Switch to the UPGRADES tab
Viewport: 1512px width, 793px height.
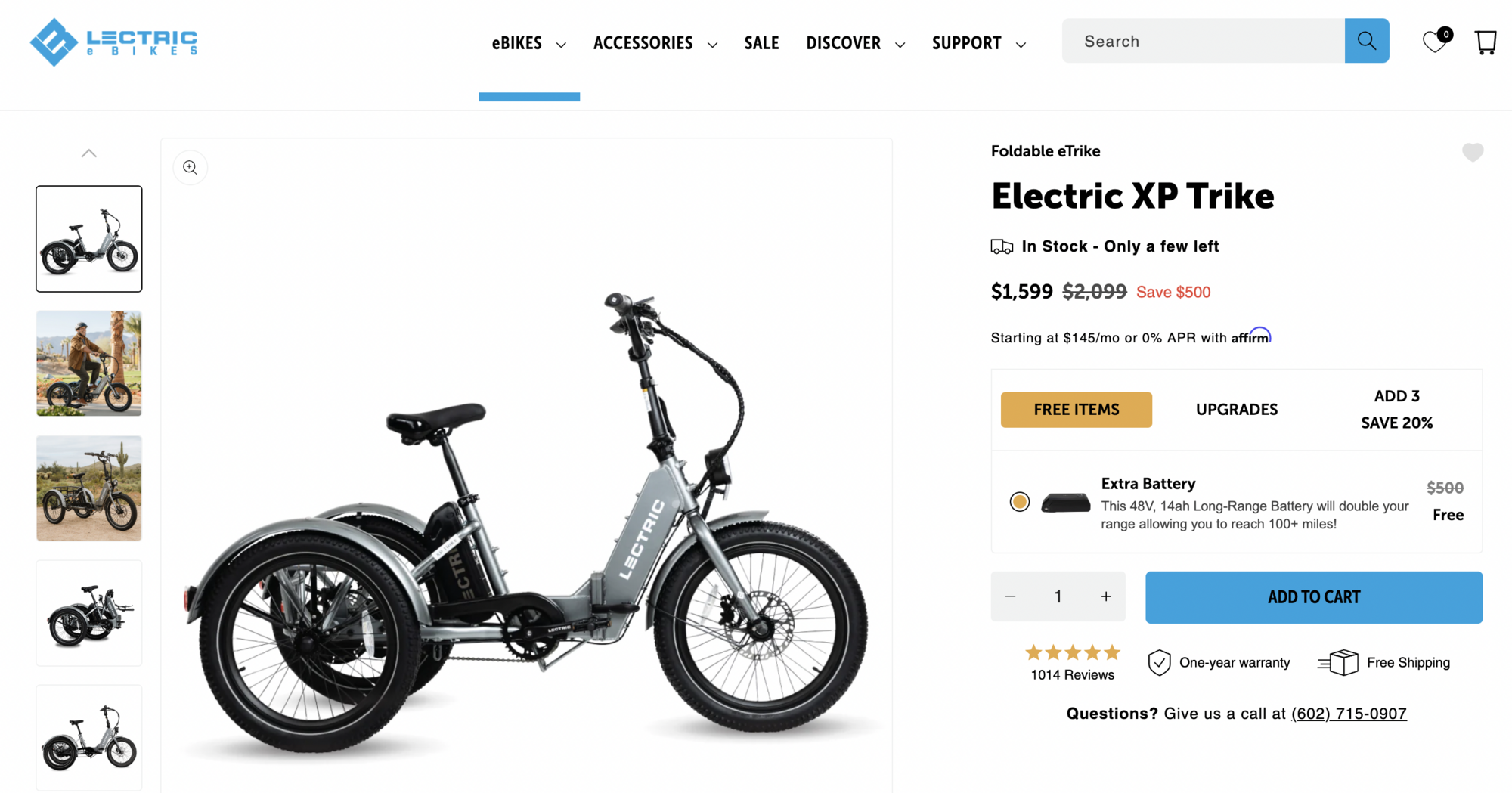point(1236,410)
